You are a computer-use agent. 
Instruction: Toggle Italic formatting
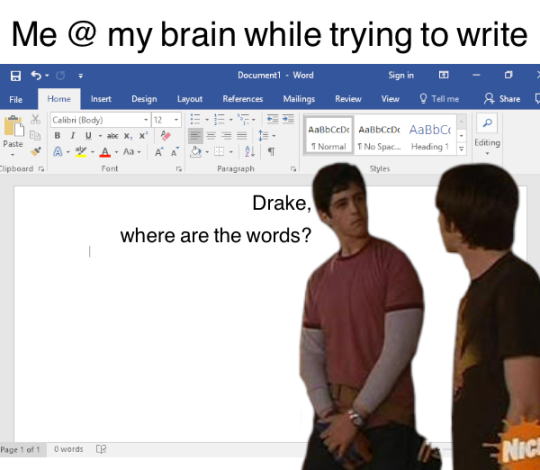click(73, 136)
